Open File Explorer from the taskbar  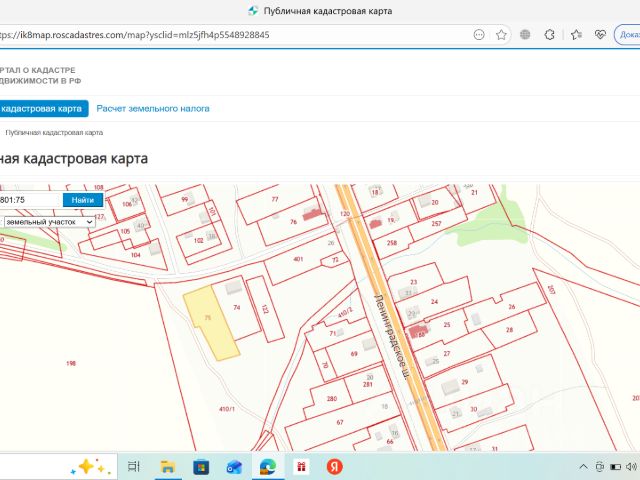click(x=168, y=466)
